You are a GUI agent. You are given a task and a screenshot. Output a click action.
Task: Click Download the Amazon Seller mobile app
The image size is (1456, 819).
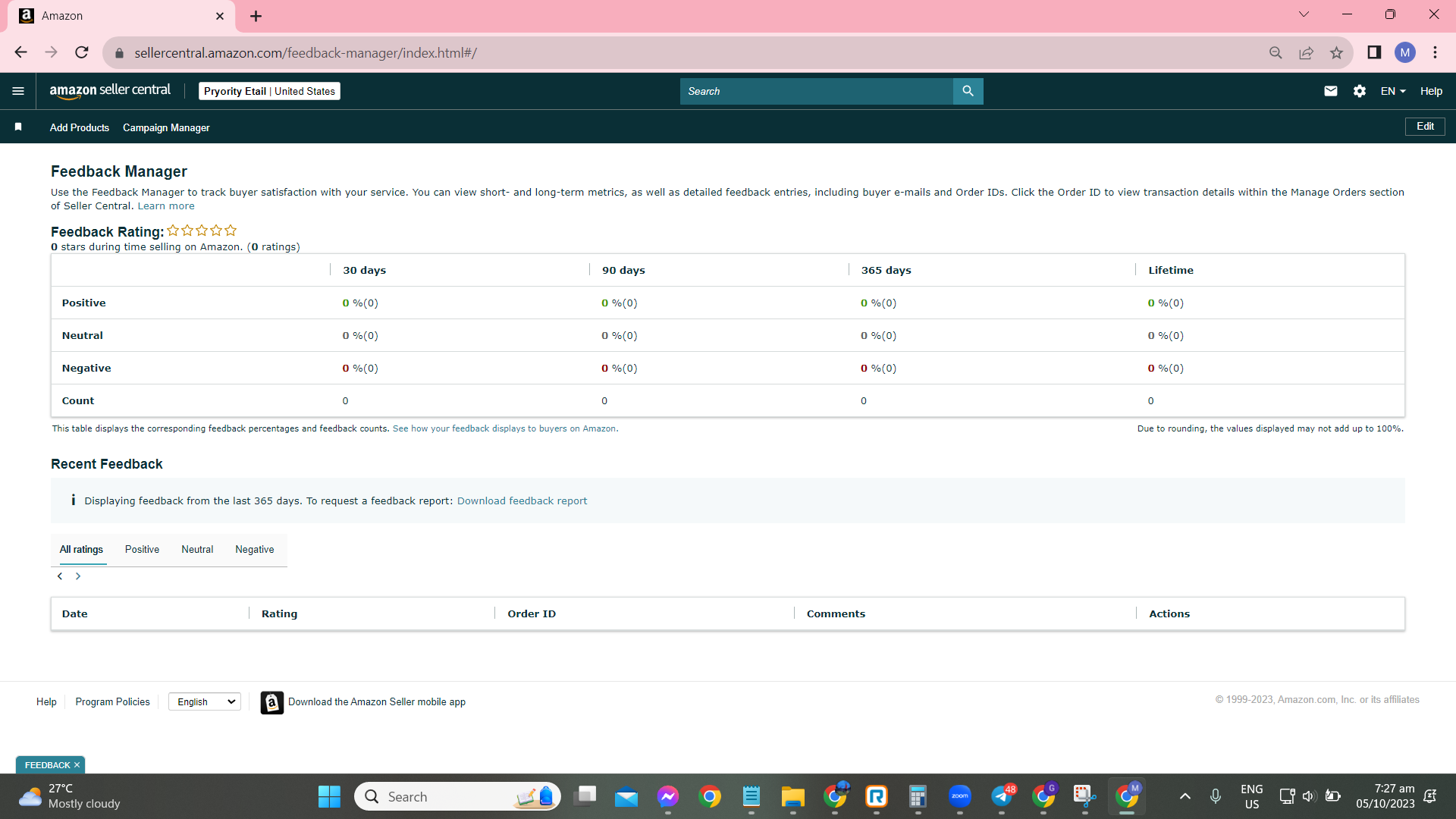click(377, 702)
